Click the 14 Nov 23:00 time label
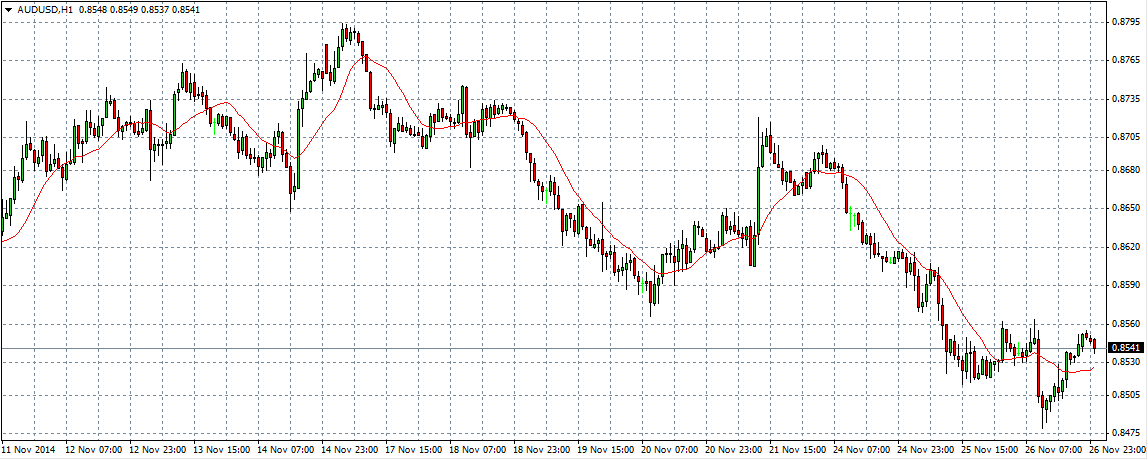 351,450
